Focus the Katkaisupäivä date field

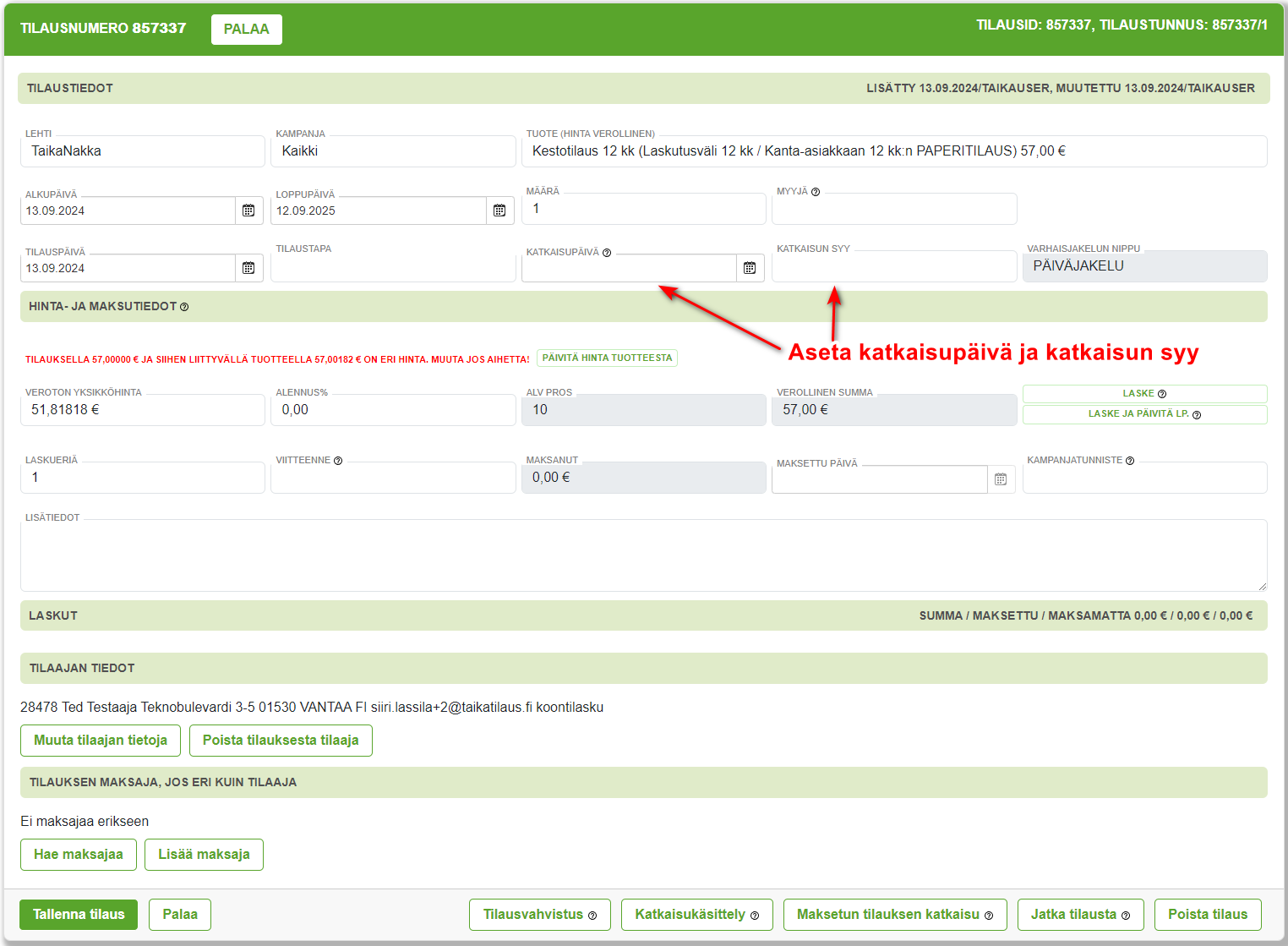coord(630,268)
